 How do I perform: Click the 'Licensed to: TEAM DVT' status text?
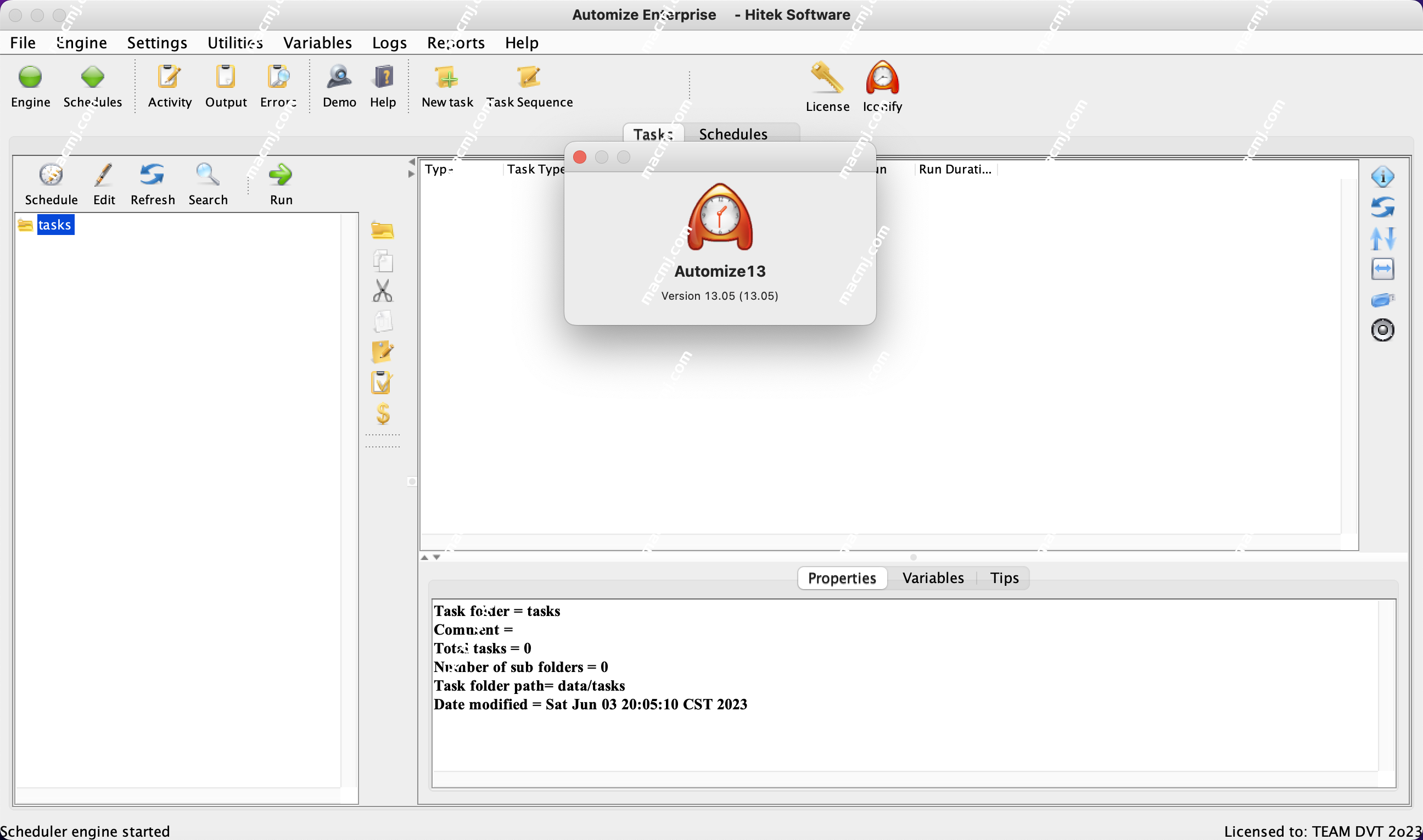(1323, 831)
